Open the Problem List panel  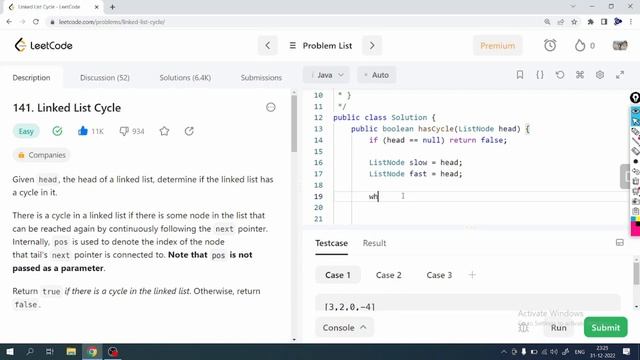320,45
